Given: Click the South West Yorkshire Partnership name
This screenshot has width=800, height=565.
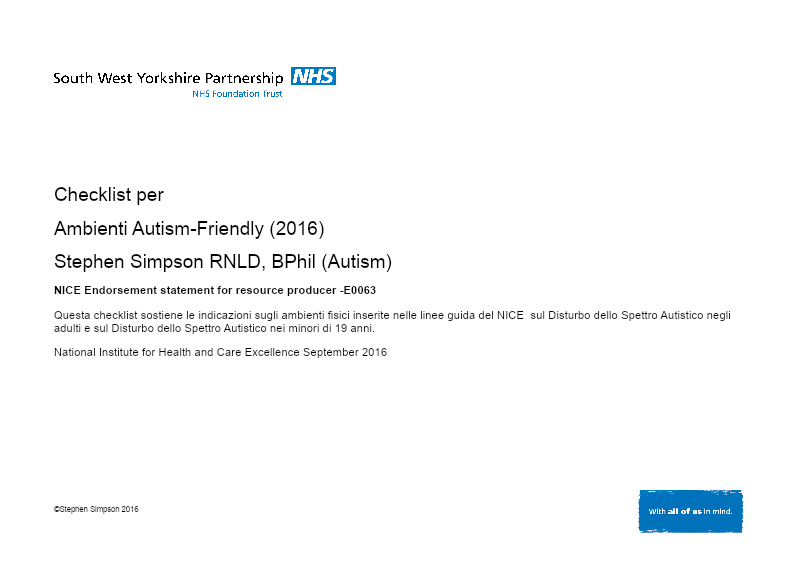Looking at the screenshot, I should click(x=169, y=77).
